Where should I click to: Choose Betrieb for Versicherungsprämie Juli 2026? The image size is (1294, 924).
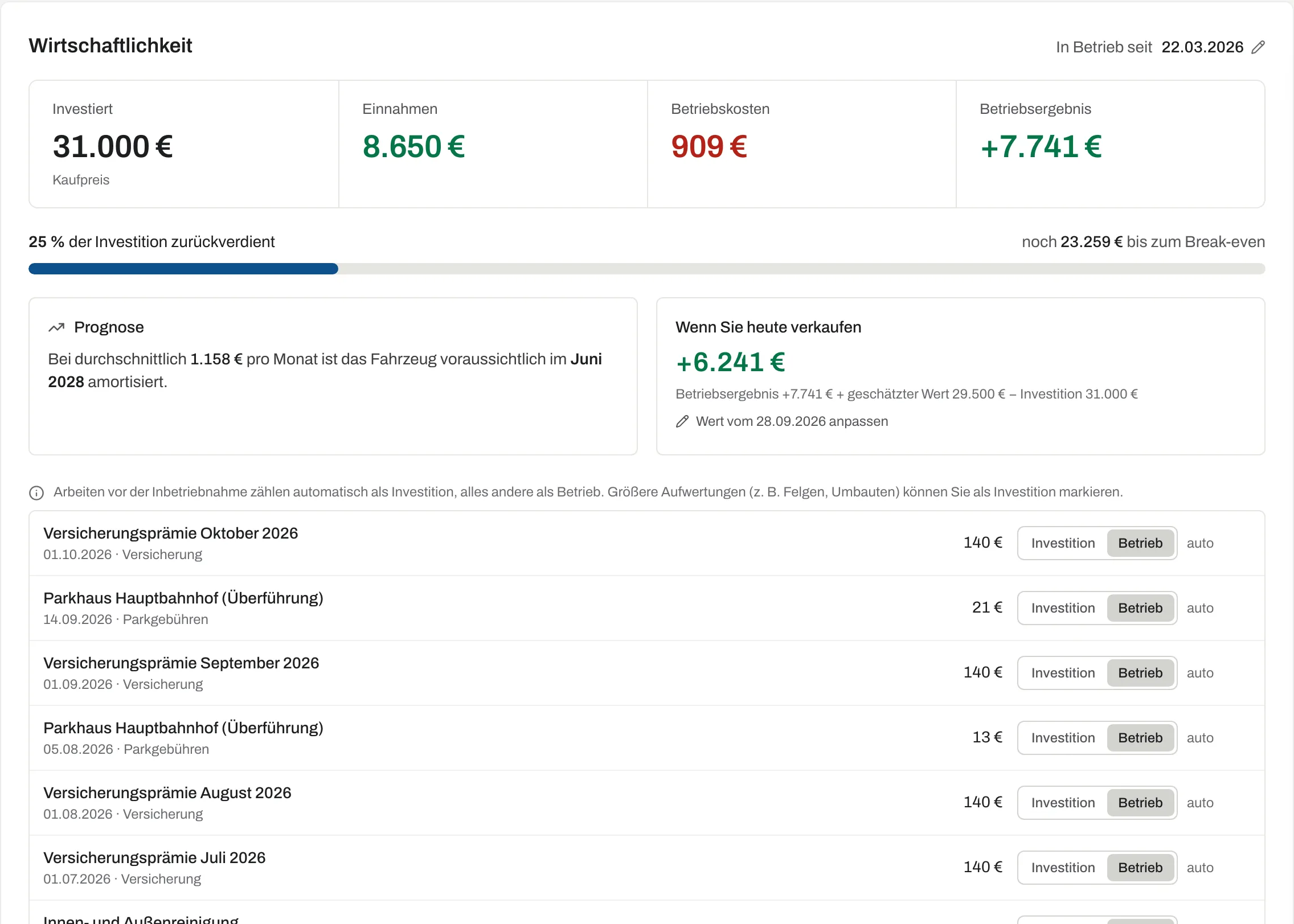(1140, 868)
